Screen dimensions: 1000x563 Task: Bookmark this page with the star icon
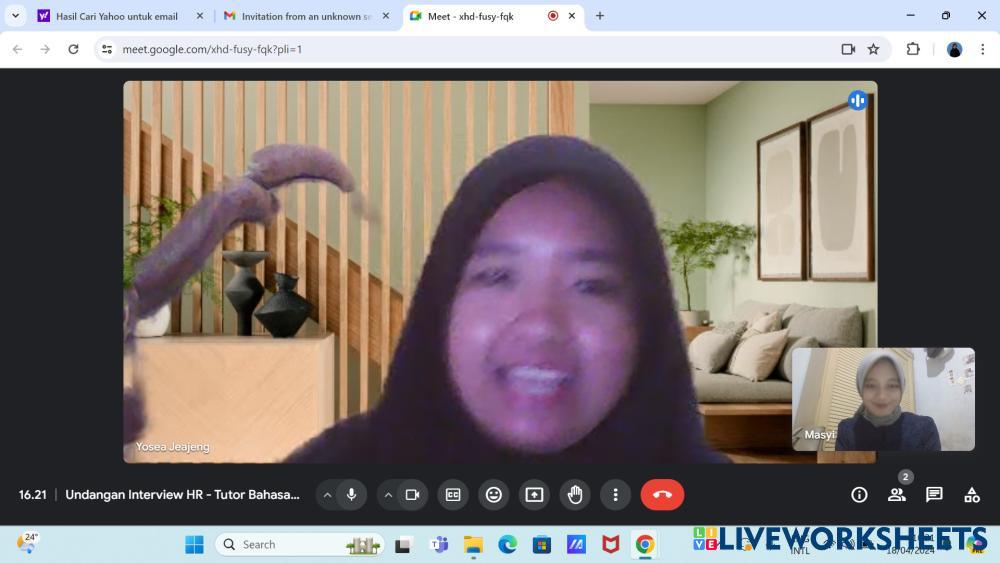point(873,49)
